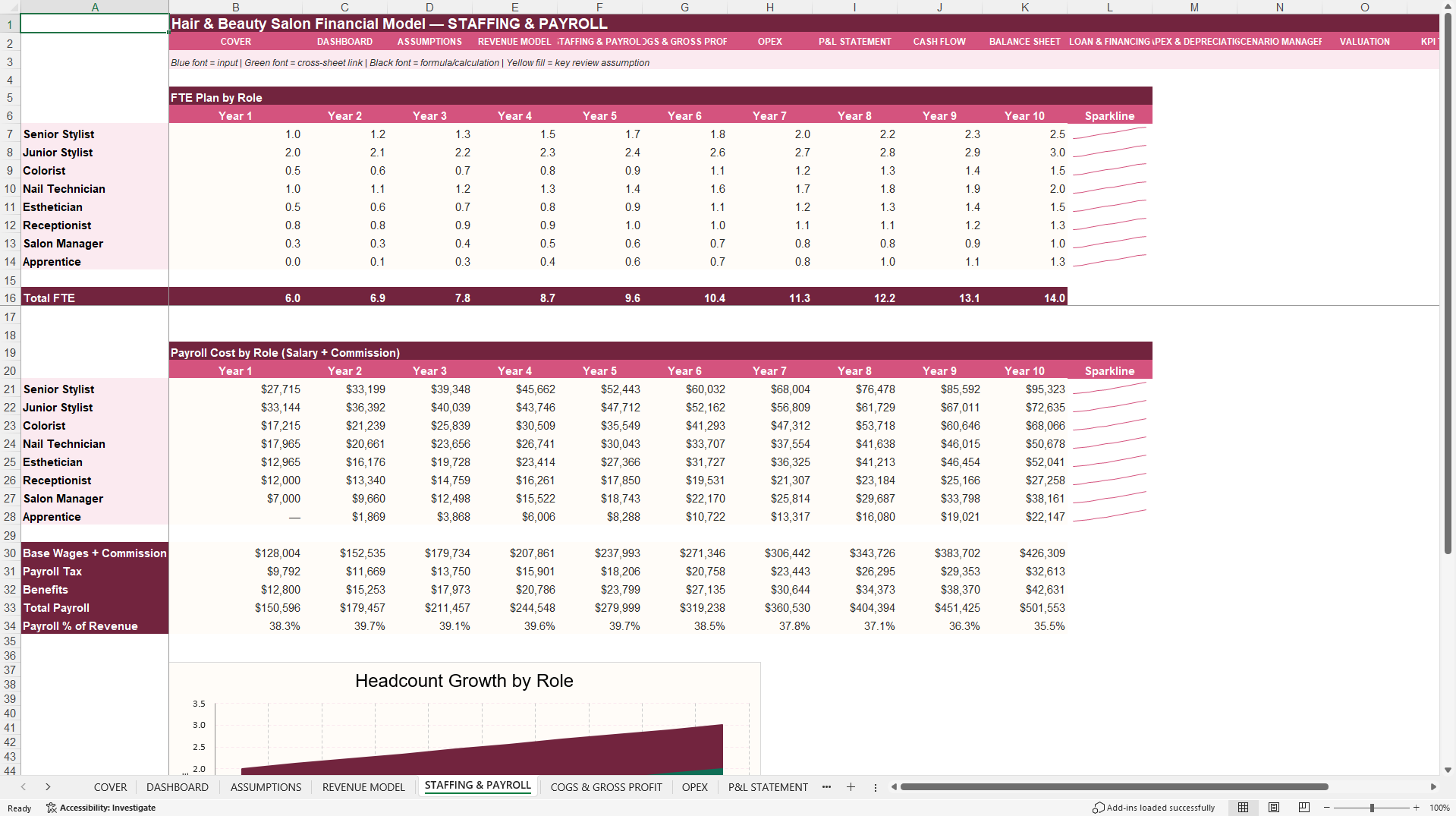The width and height of the screenshot is (1456, 816).
Task: Switch to Normal view icon
Action: 1243,808
